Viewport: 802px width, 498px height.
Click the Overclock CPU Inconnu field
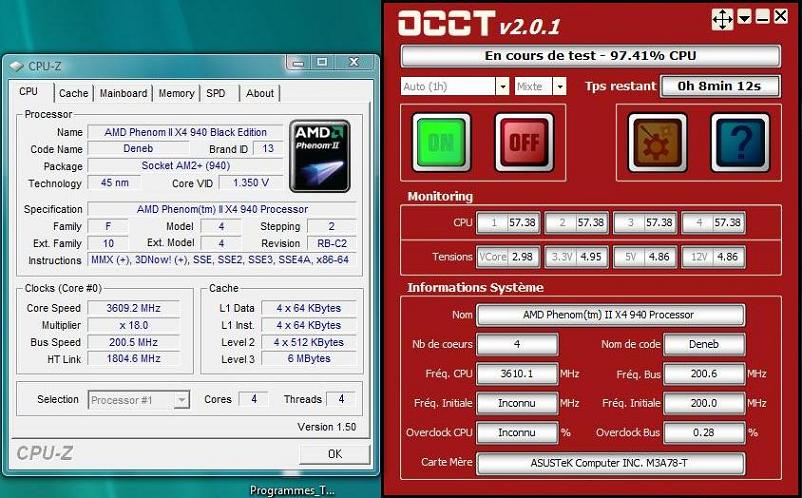tap(517, 433)
